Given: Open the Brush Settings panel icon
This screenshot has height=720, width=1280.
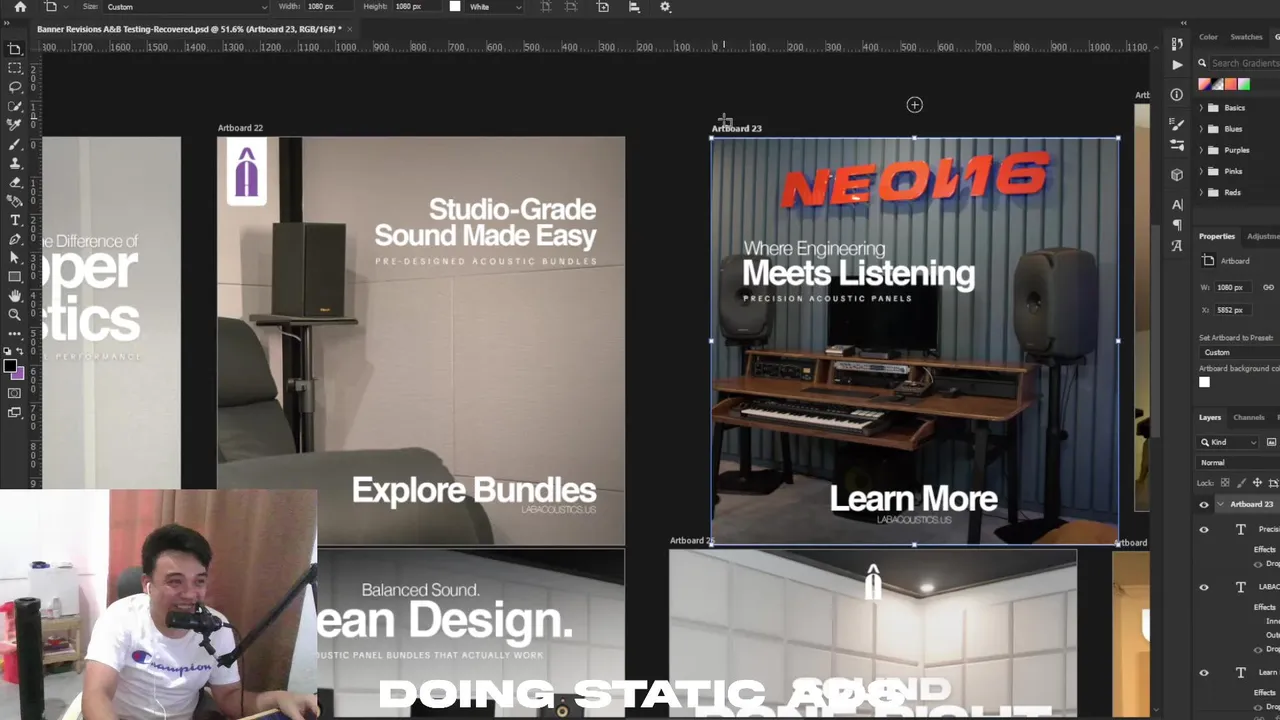Looking at the screenshot, I should click(1177, 125).
